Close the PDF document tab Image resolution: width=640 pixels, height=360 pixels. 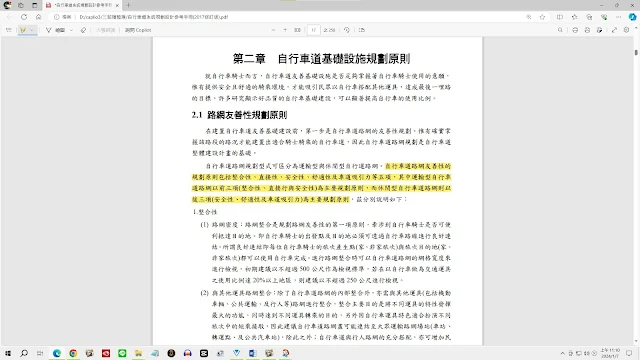coord(117,5)
